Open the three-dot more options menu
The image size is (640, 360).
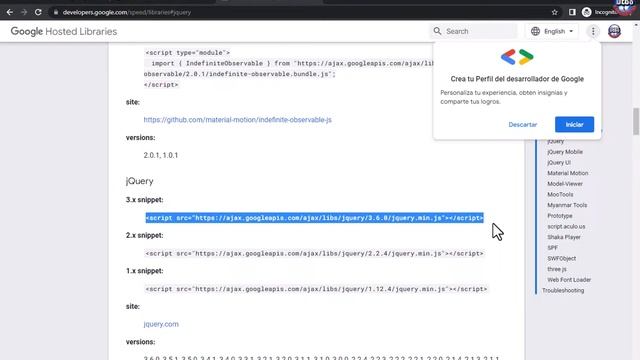593,31
